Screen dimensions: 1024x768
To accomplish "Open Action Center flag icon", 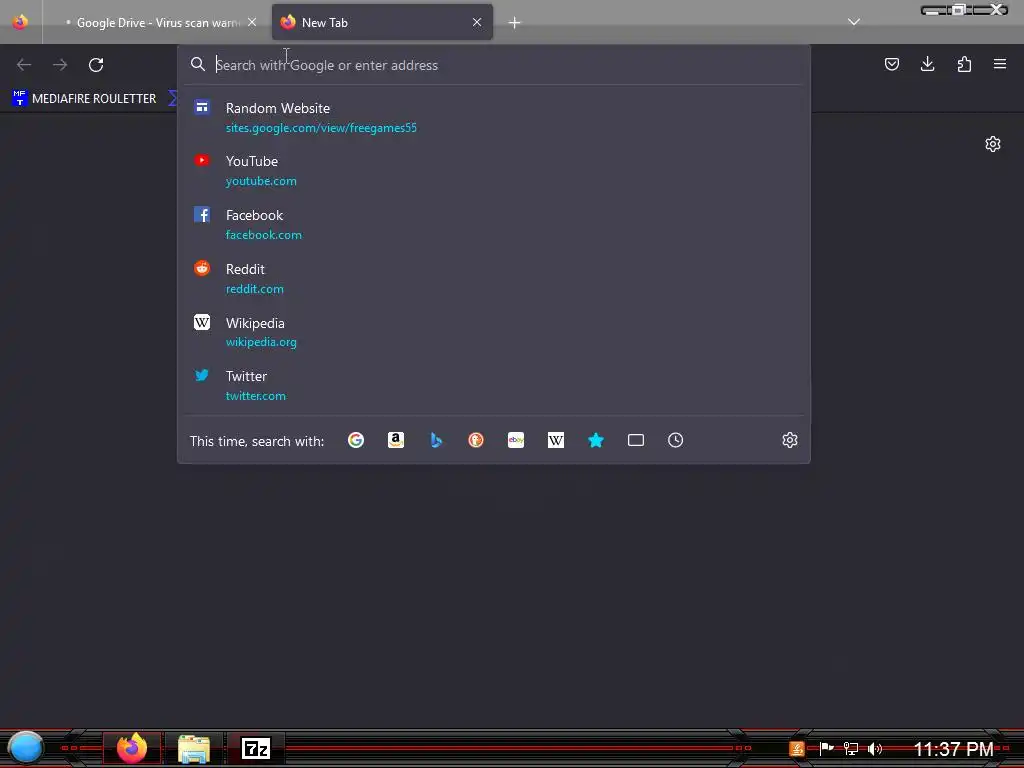I will 827,748.
